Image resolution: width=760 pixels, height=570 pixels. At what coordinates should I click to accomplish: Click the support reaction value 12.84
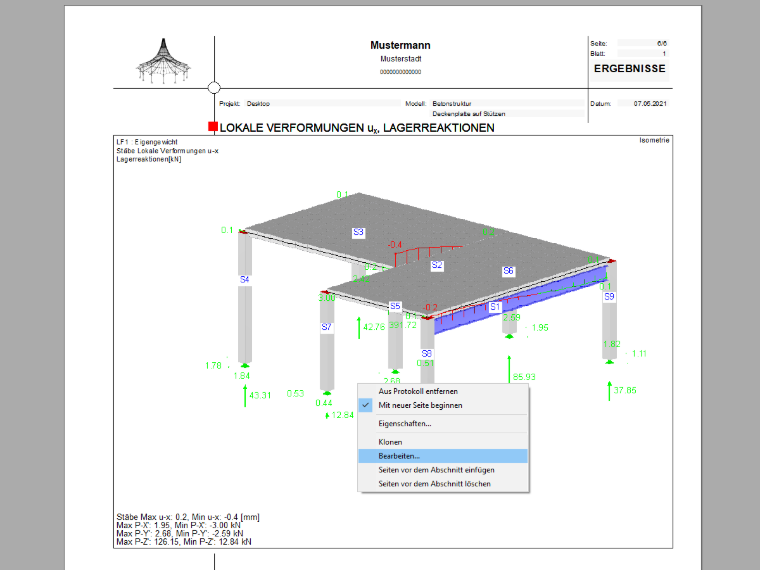[343, 415]
